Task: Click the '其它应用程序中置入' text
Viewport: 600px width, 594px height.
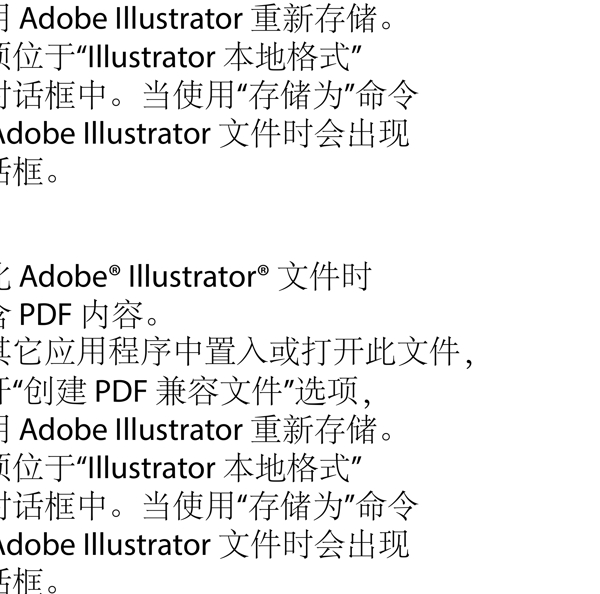Action: [134, 352]
